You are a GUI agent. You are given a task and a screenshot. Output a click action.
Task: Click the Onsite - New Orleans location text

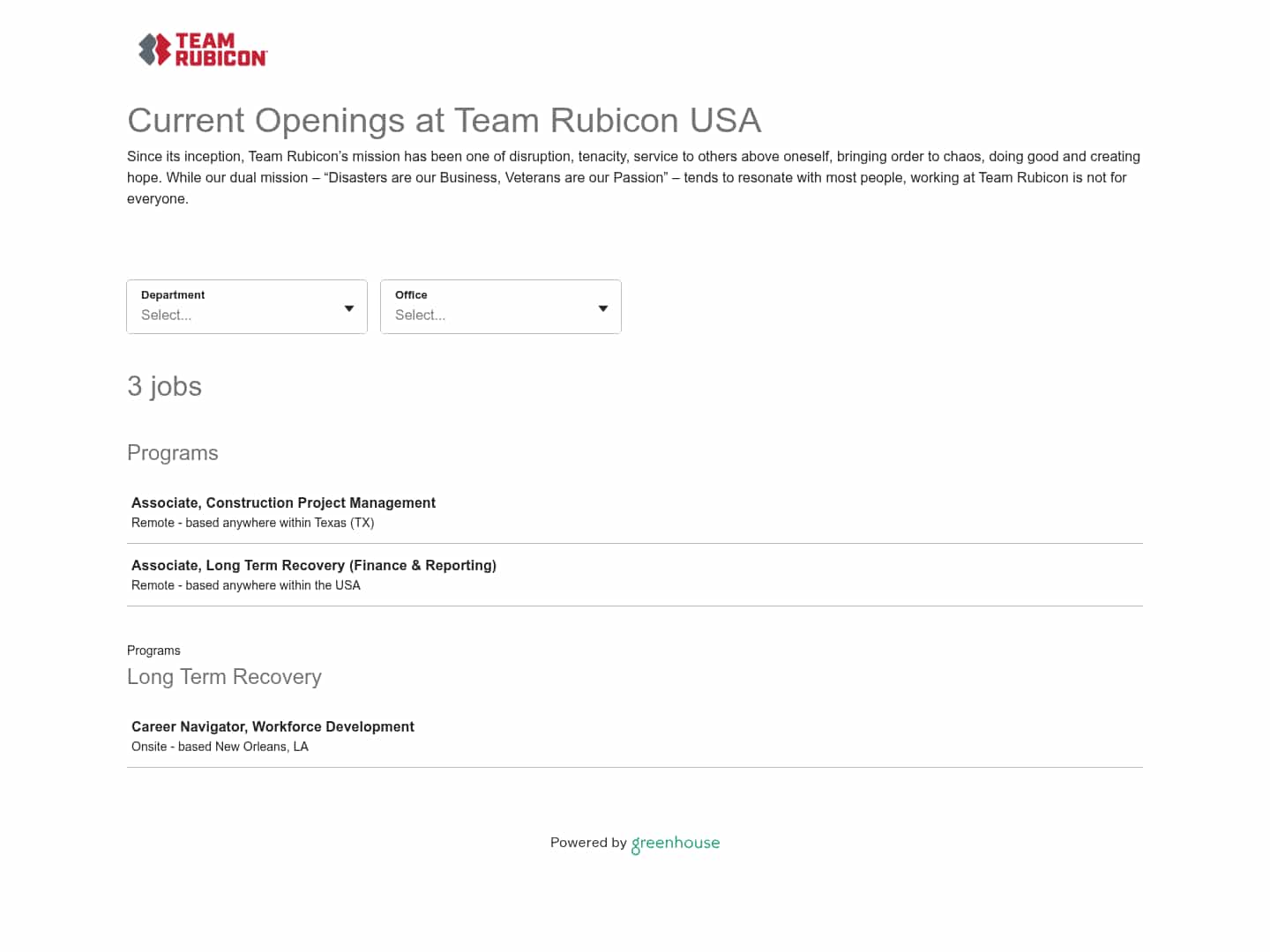pyautogui.click(x=220, y=747)
